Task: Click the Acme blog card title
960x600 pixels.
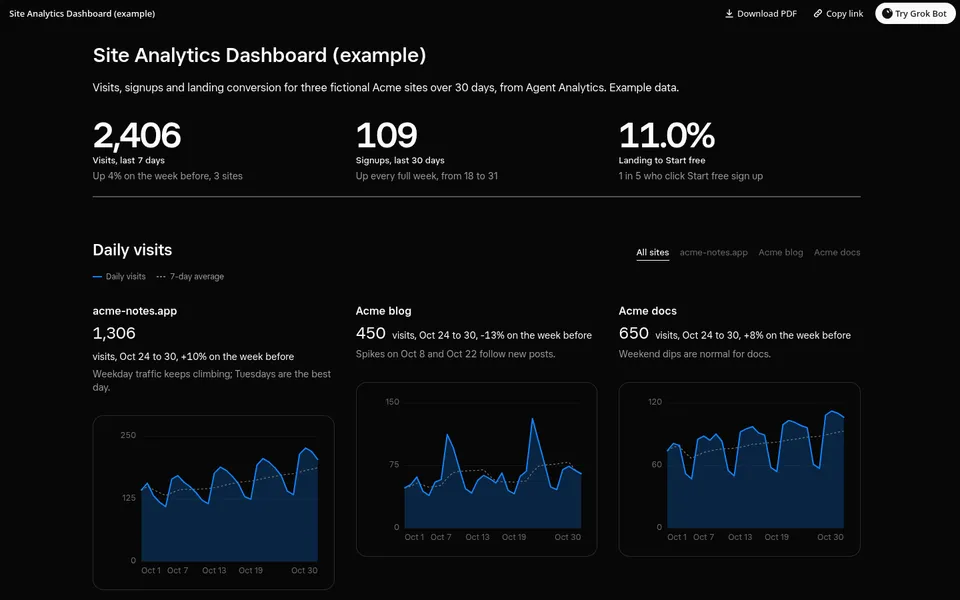Action: 383,311
